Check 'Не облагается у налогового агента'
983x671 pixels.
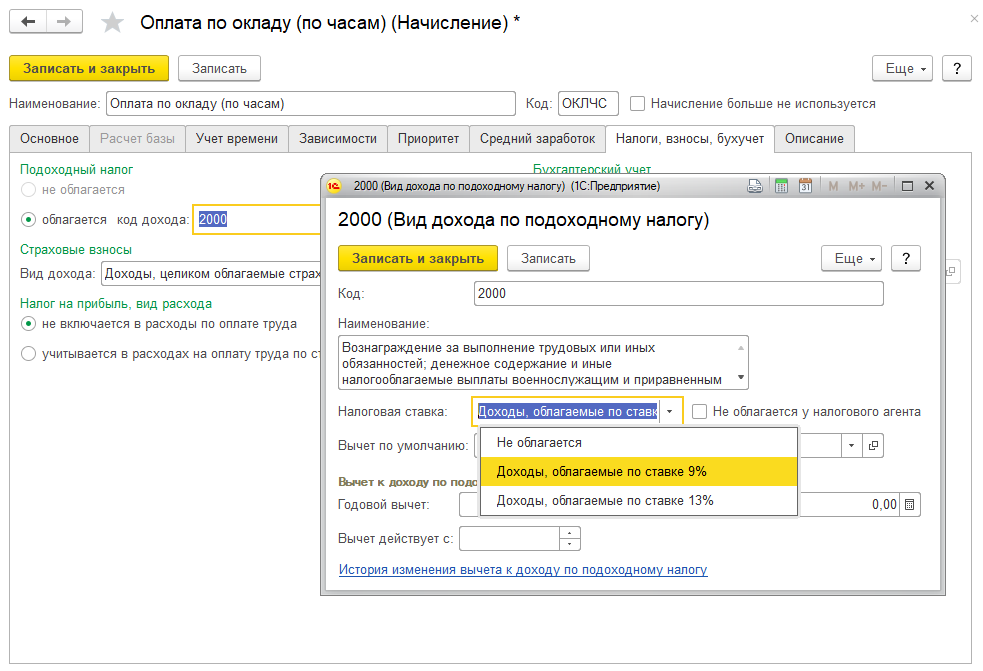click(x=700, y=411)
